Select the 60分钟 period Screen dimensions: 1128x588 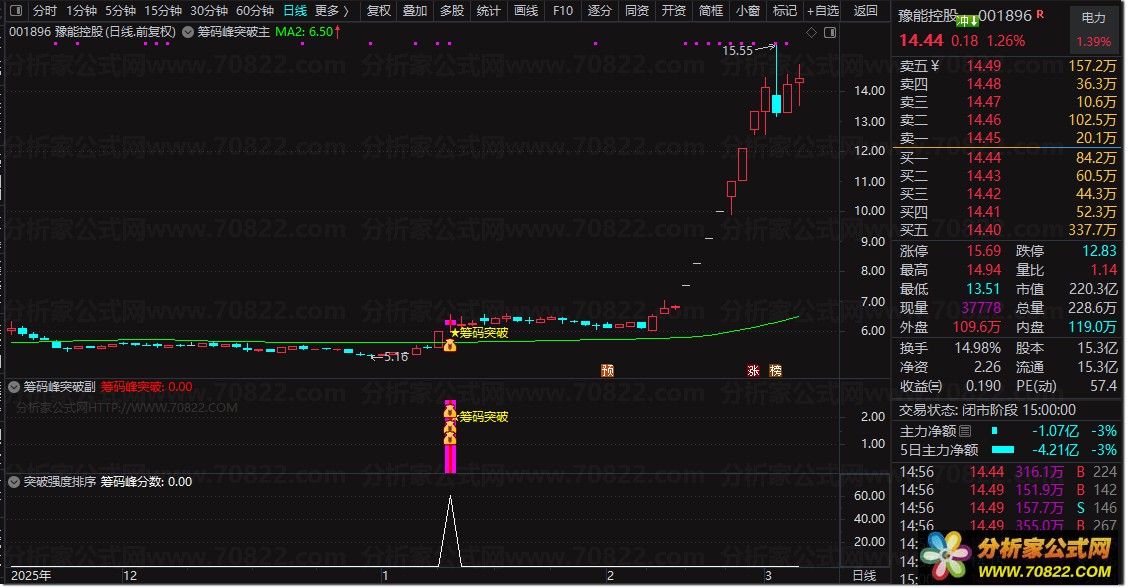tap(255, 11)
